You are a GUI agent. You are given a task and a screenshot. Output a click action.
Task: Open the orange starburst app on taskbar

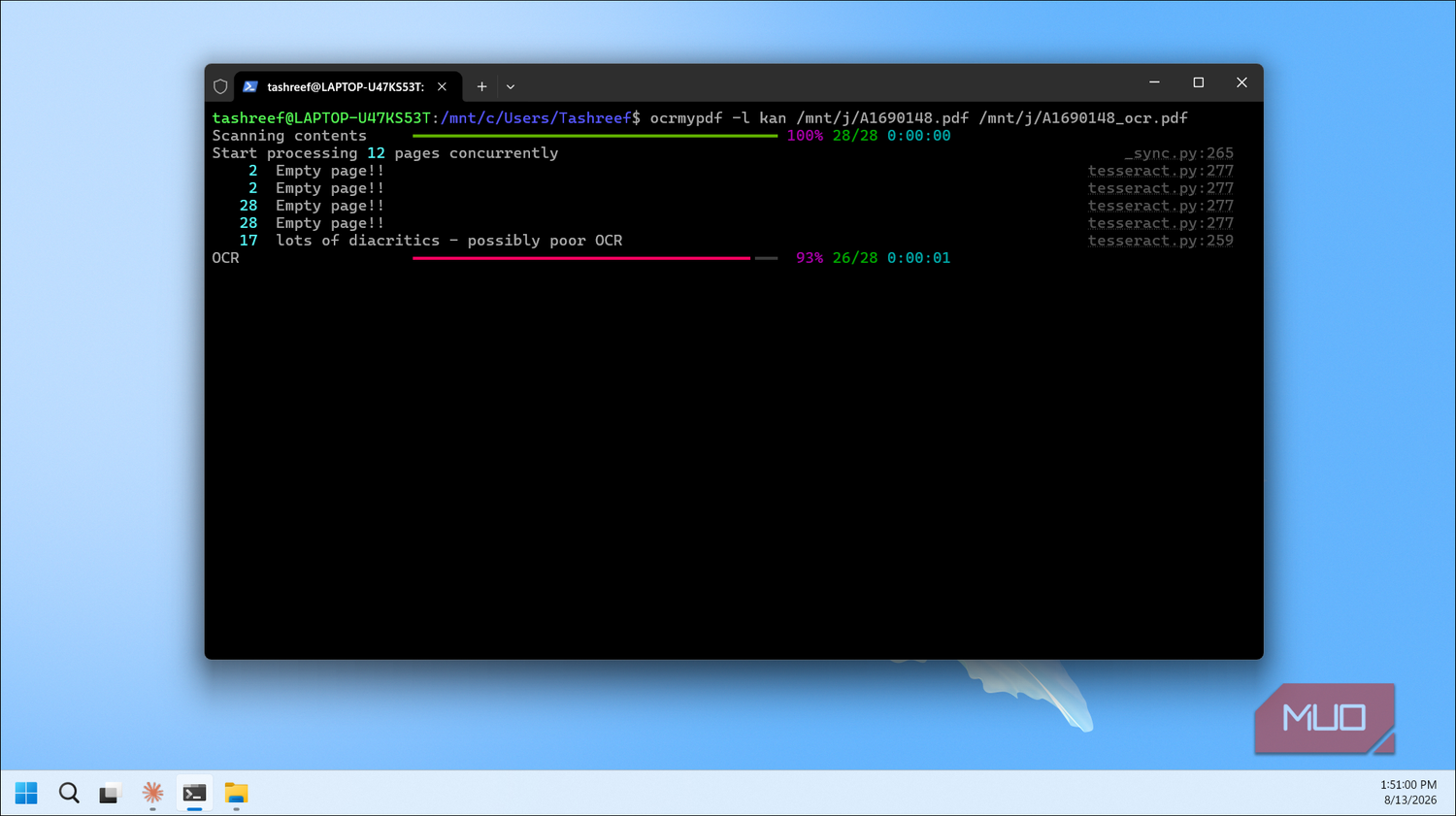(152, 794)
